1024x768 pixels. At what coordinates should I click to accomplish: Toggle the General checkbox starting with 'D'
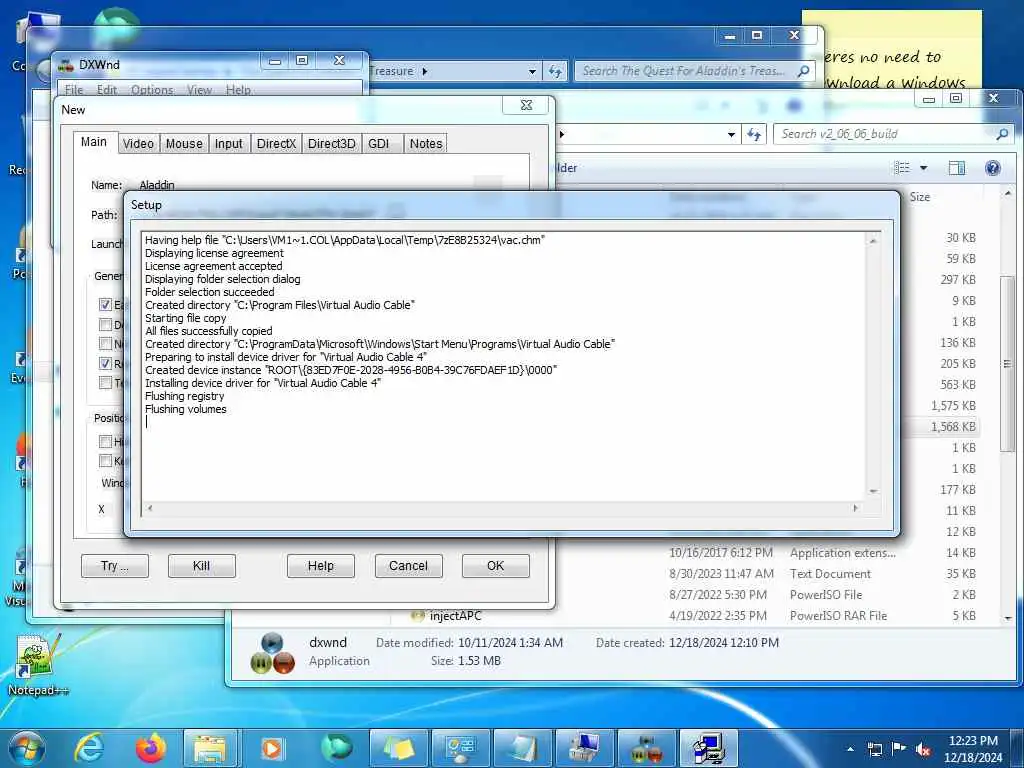(105, 325)
